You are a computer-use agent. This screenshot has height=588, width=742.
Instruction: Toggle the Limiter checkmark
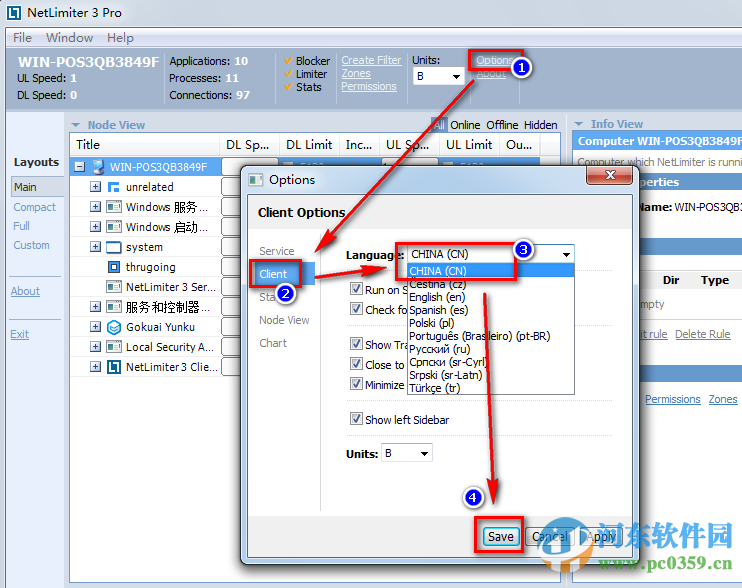288,74
